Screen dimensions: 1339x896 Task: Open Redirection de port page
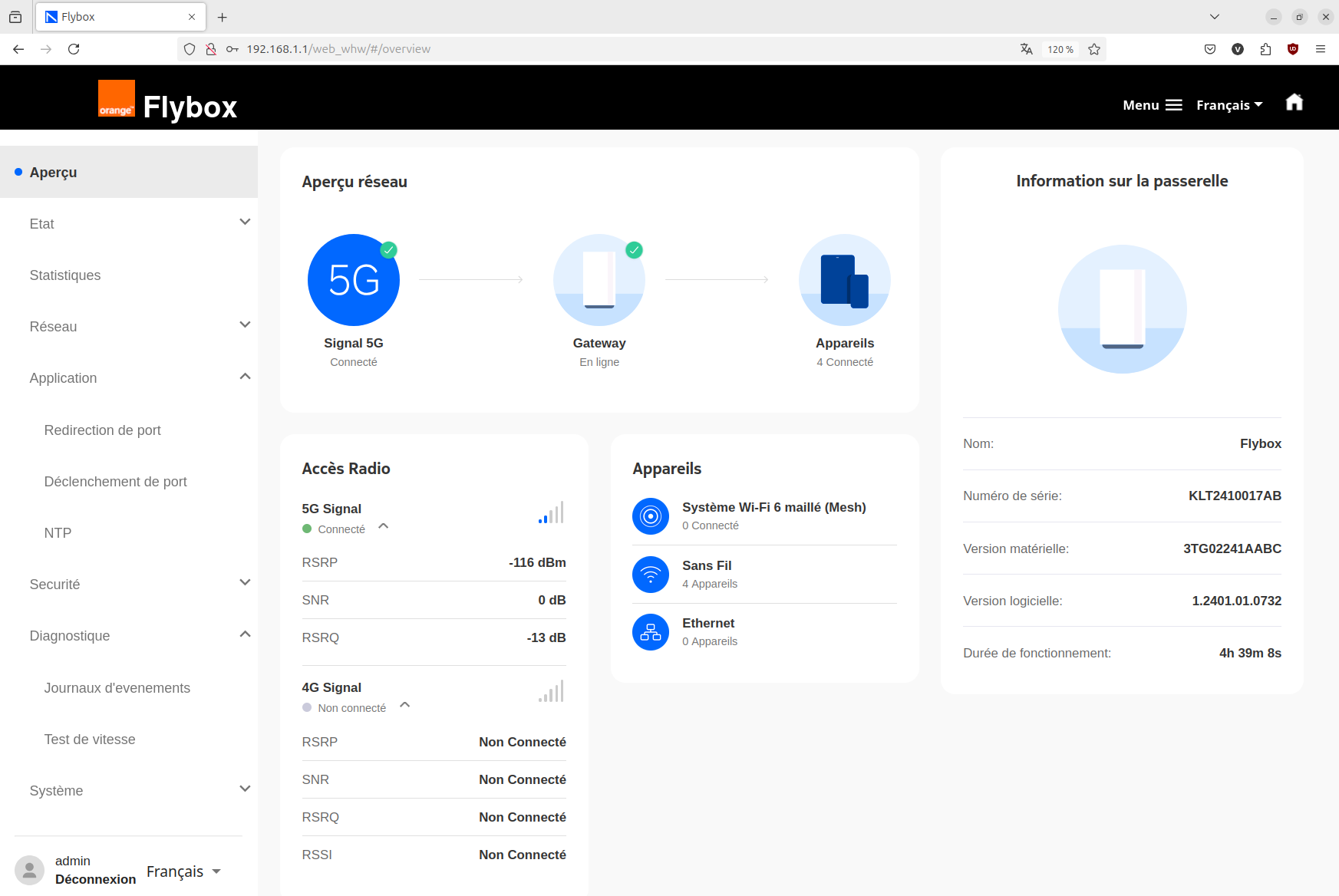[x=103, y=430]
